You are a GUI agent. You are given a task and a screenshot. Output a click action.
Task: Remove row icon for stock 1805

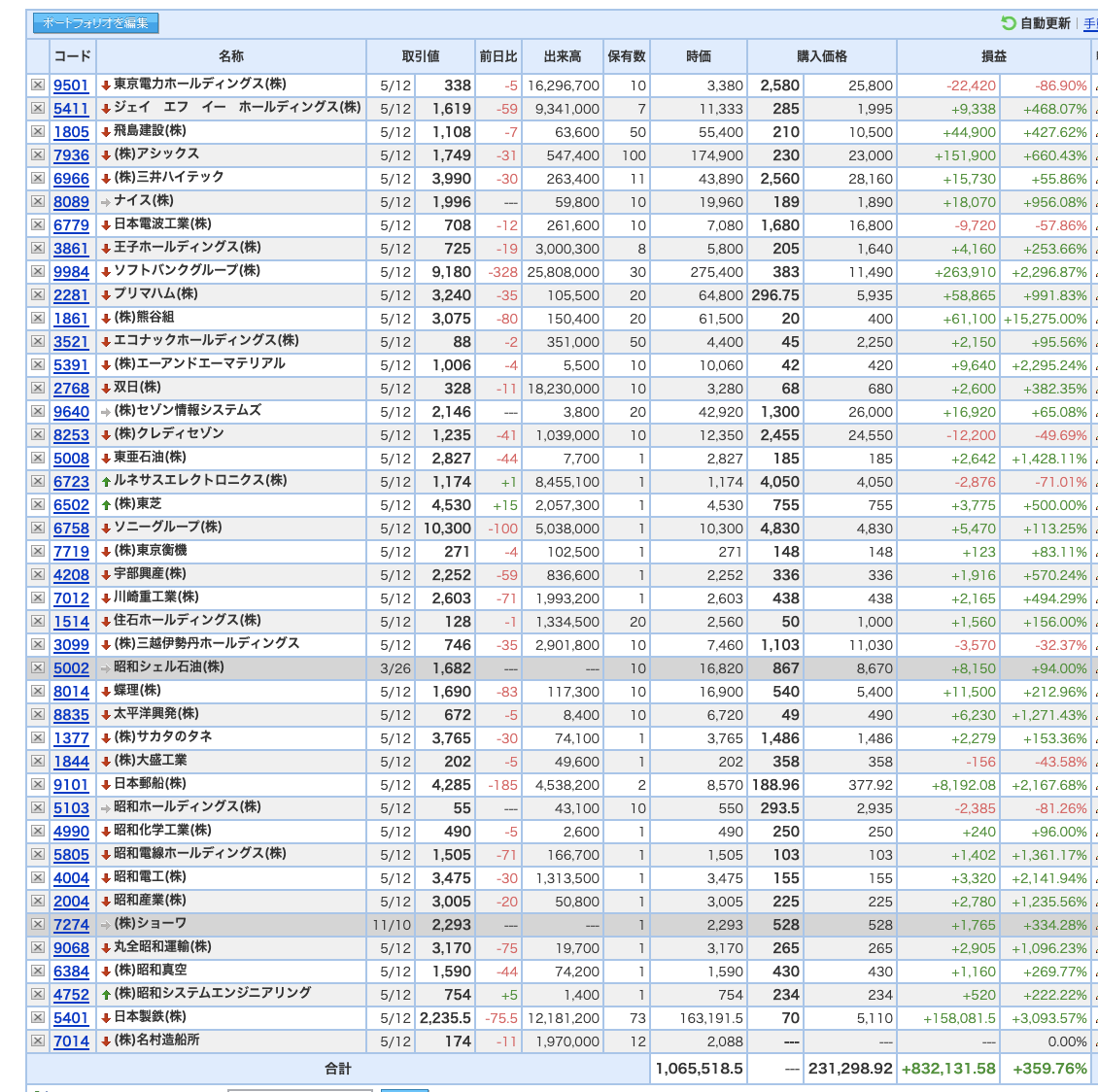tap(38, 131)
